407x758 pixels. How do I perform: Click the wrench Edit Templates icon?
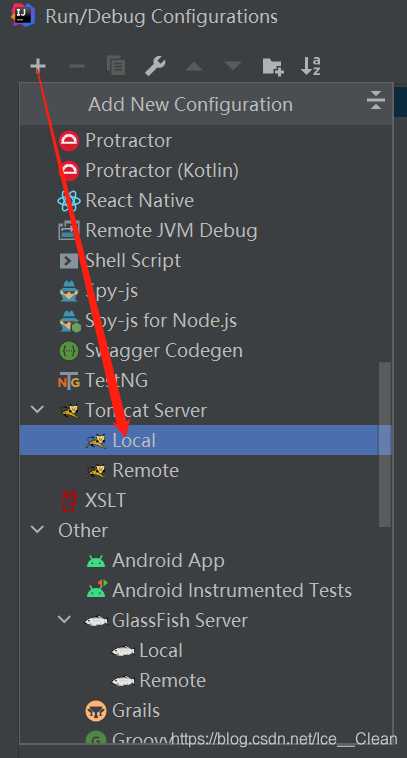(x=155, y=66)
